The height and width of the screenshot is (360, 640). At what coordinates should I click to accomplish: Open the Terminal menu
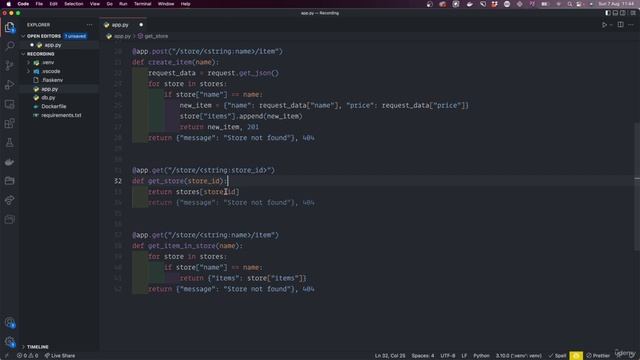coord(142,4)
